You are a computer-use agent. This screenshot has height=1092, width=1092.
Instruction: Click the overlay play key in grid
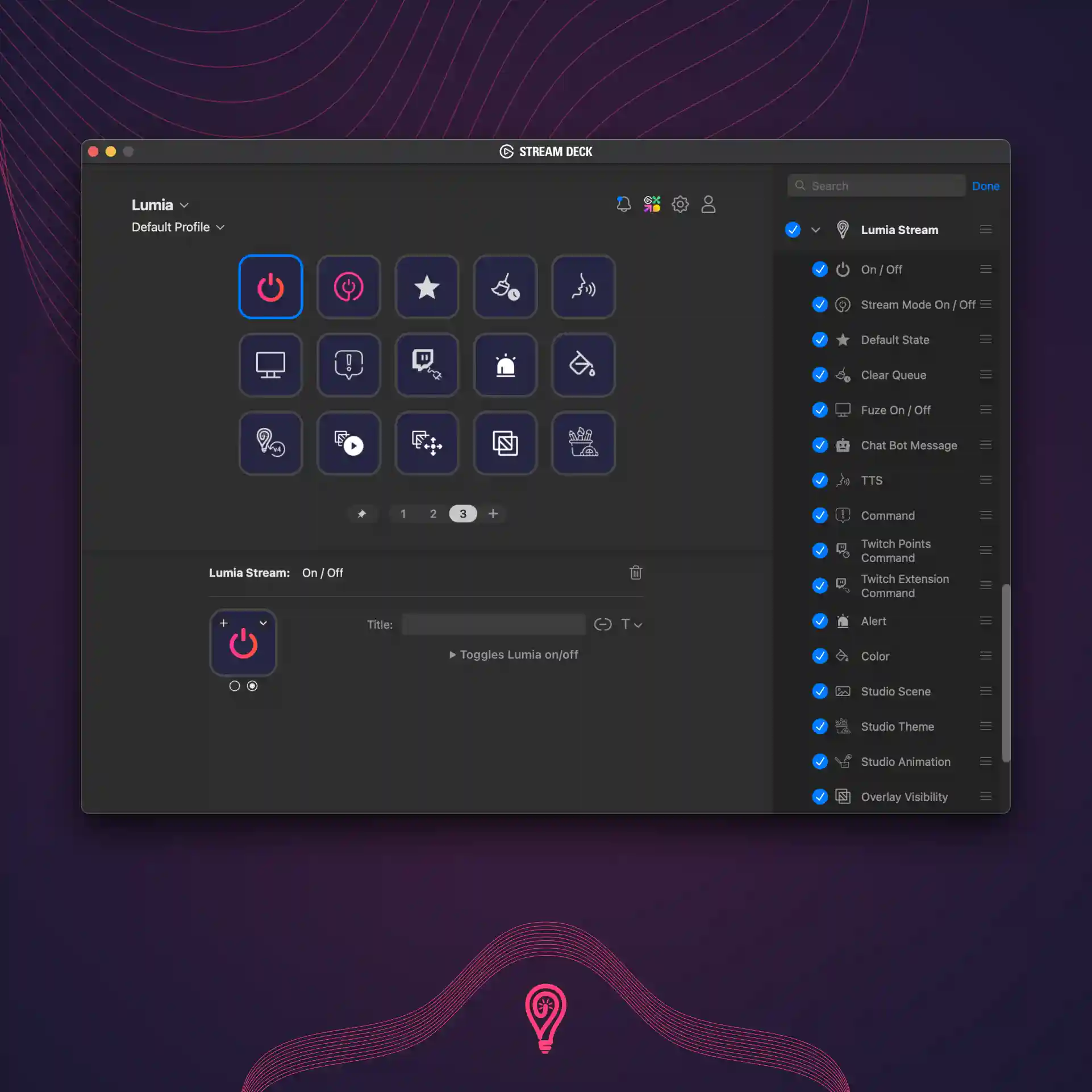coord(349,443)
